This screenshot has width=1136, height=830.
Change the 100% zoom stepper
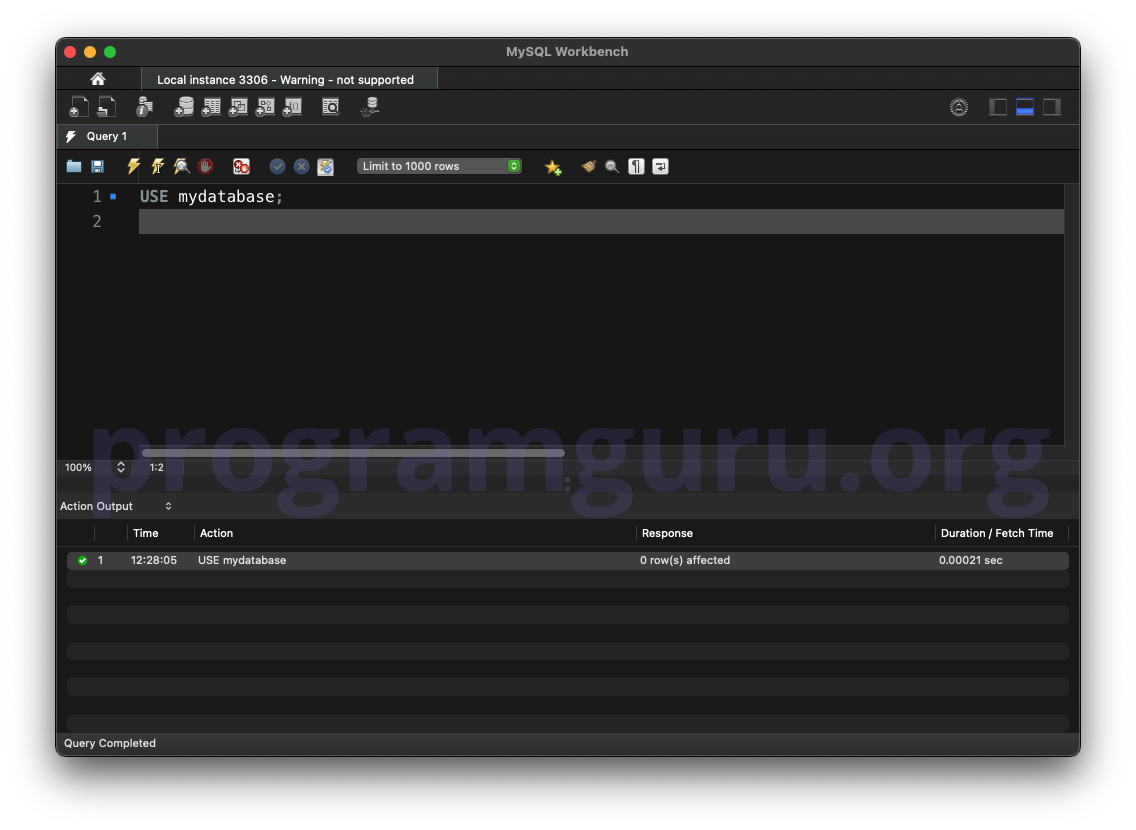pyautogui.click(x=121, y=467)
